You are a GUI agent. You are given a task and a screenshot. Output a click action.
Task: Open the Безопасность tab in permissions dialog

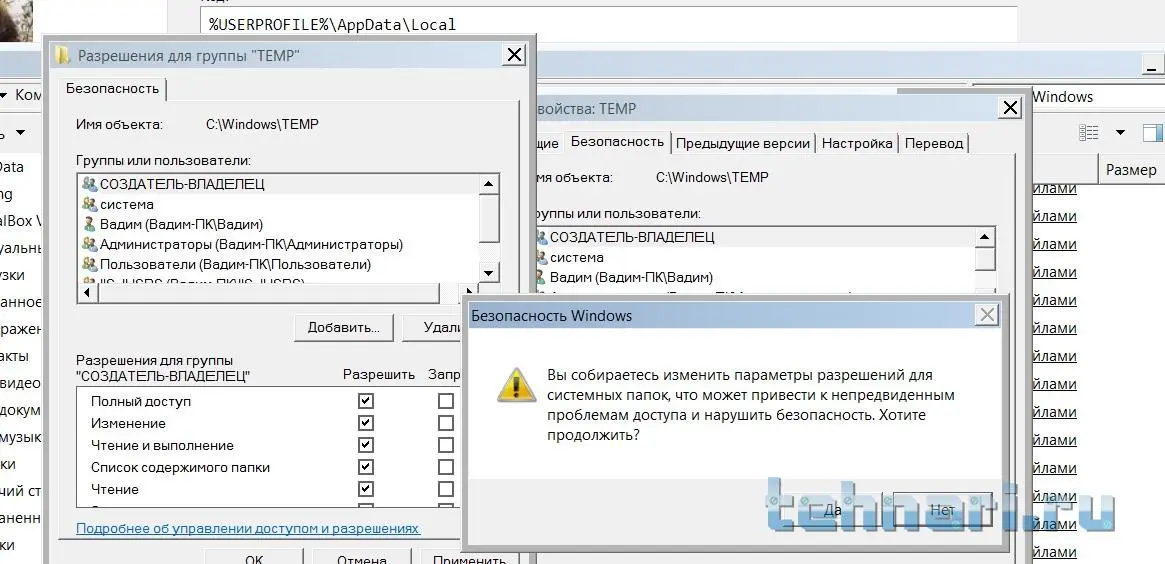113,88
